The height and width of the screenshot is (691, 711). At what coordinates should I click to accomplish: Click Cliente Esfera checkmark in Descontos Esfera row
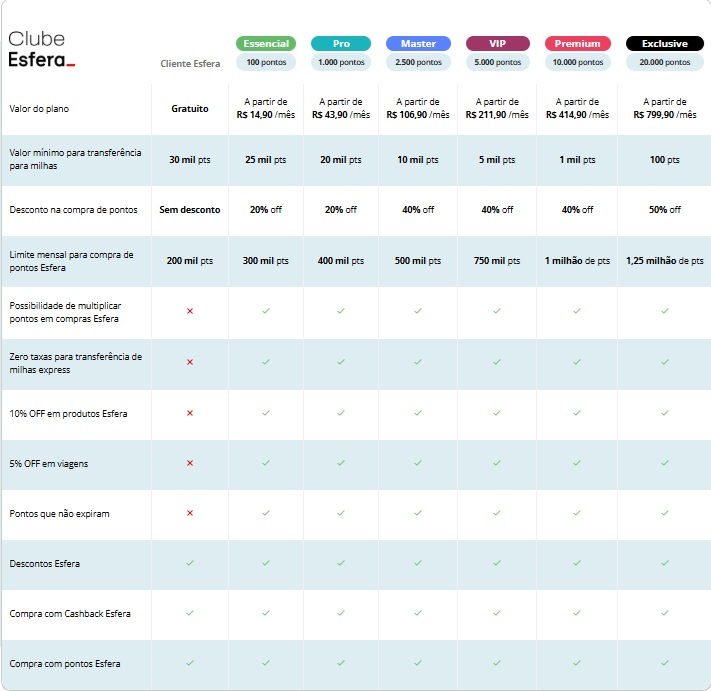tap(190, 563)
